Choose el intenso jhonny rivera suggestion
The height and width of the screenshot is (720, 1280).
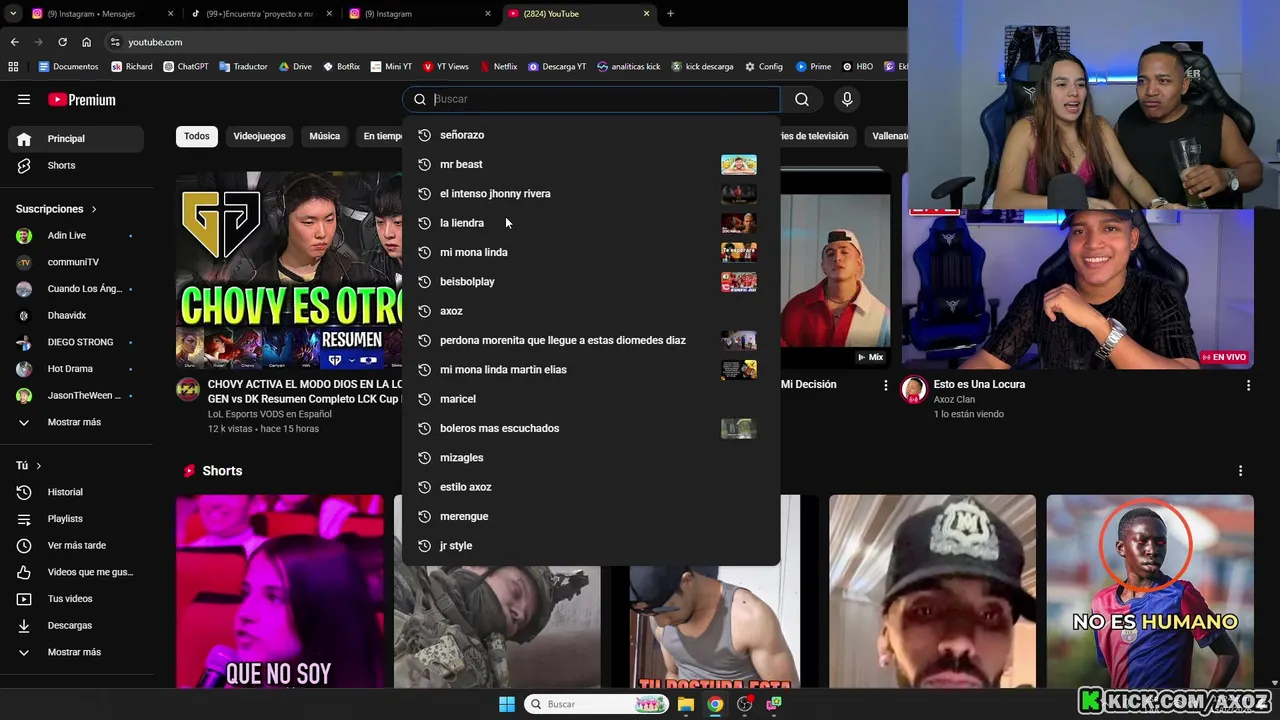pos(590,194)
